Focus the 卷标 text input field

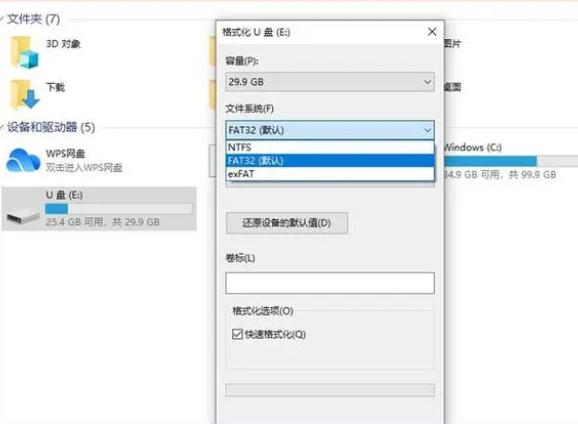(330, 283)
